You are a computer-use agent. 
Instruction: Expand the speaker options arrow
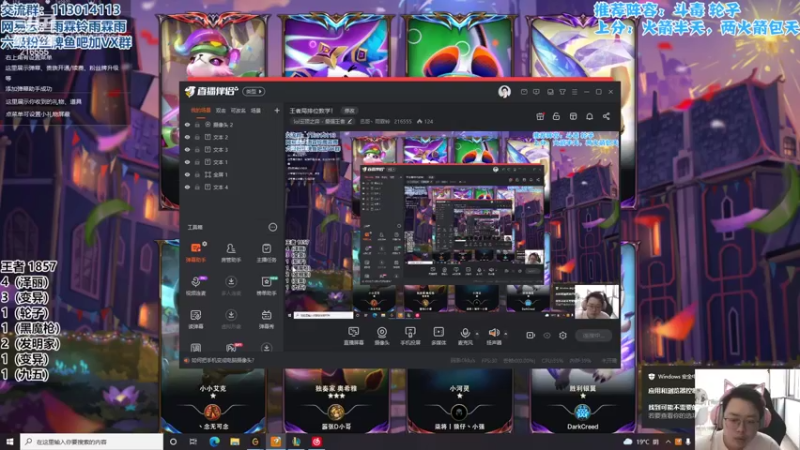[x=506, y=334]
